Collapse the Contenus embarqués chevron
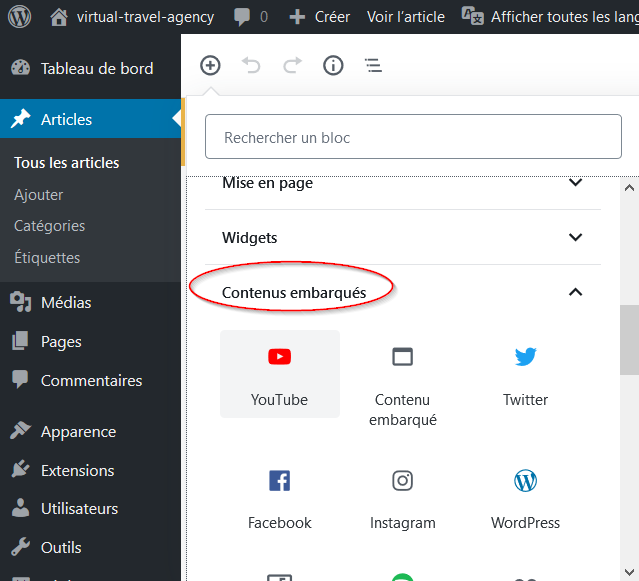 tap(575, 292)
